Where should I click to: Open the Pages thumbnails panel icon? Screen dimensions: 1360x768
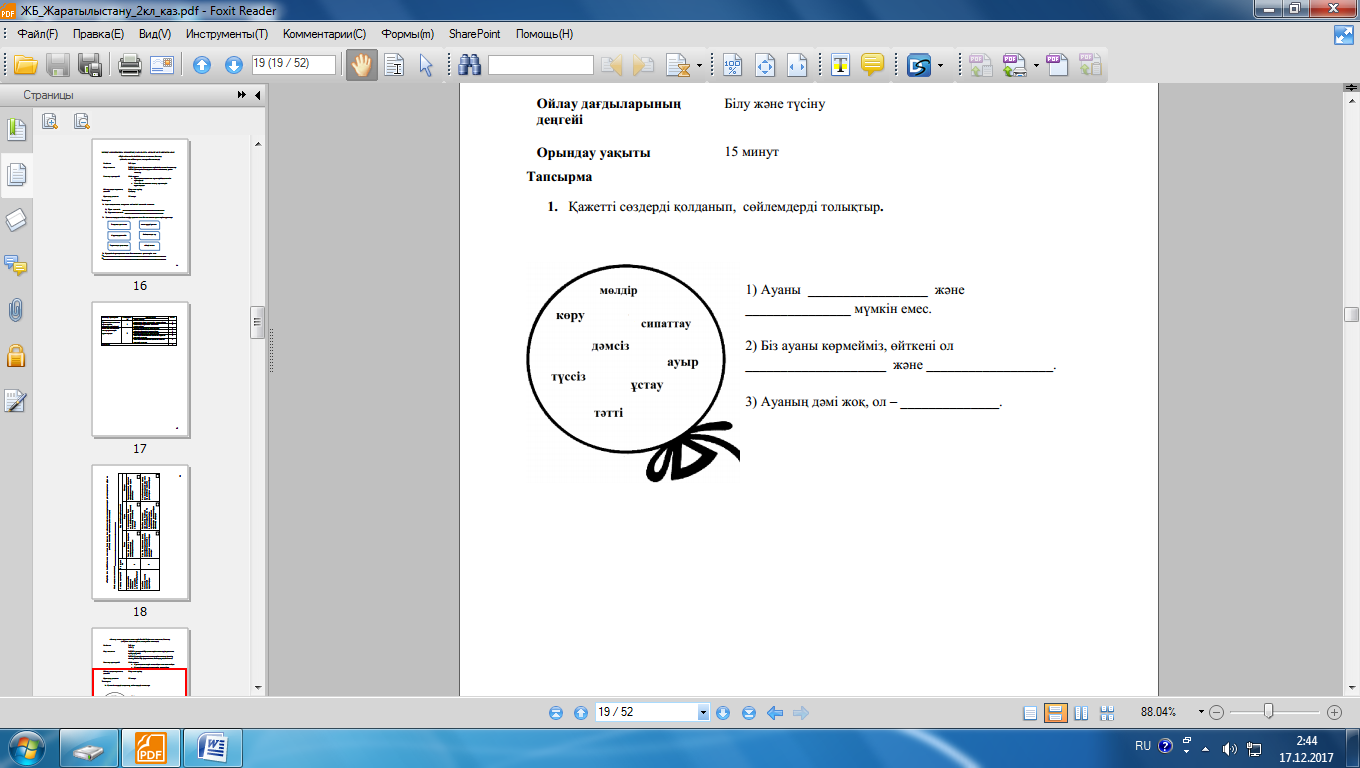pyautogui.click(x=16, y=175)
